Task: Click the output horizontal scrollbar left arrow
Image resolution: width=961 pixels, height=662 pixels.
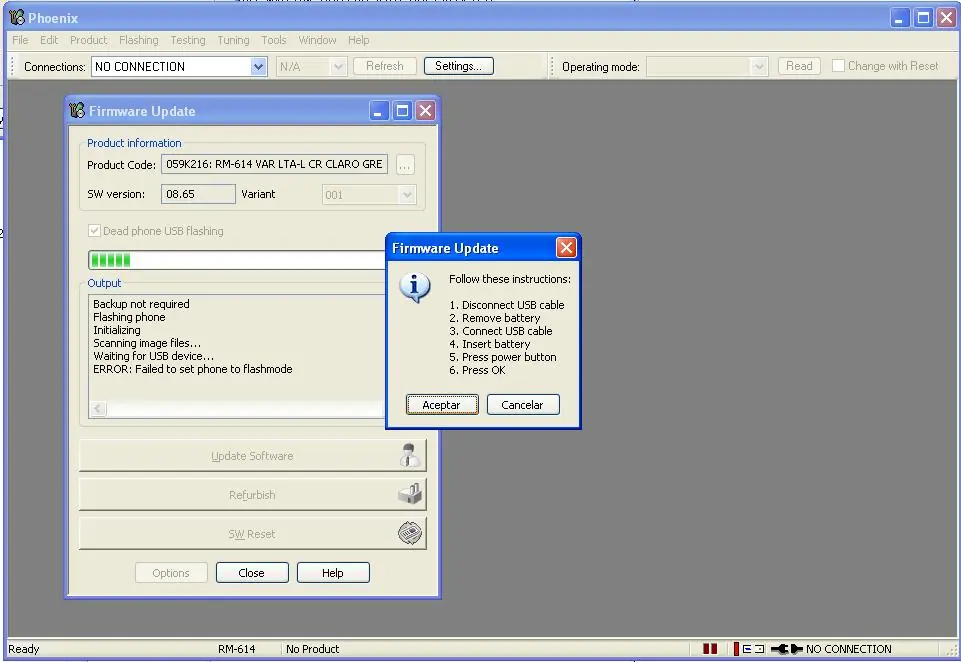Action: 99,408
